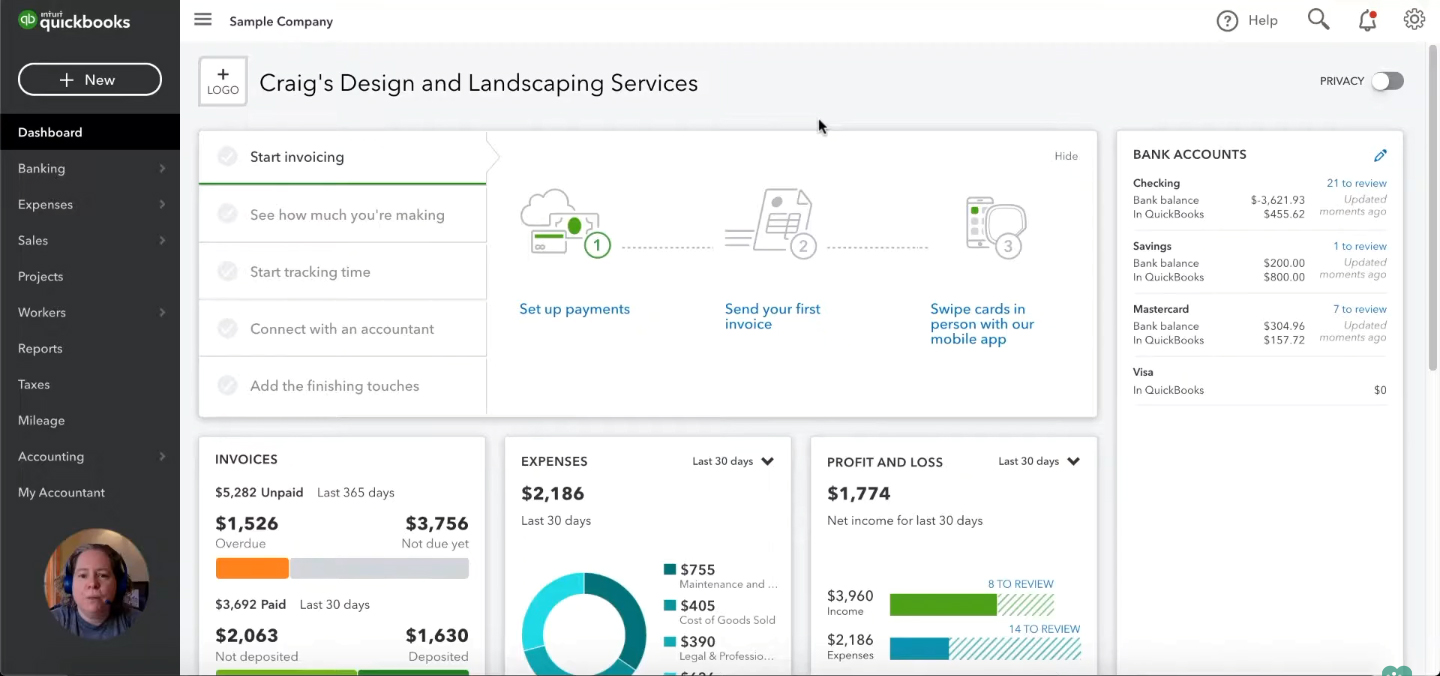The width and height of the screenshot is (1440, 676).
Task: Open the Set up payments link
Action: click(574, 309)
